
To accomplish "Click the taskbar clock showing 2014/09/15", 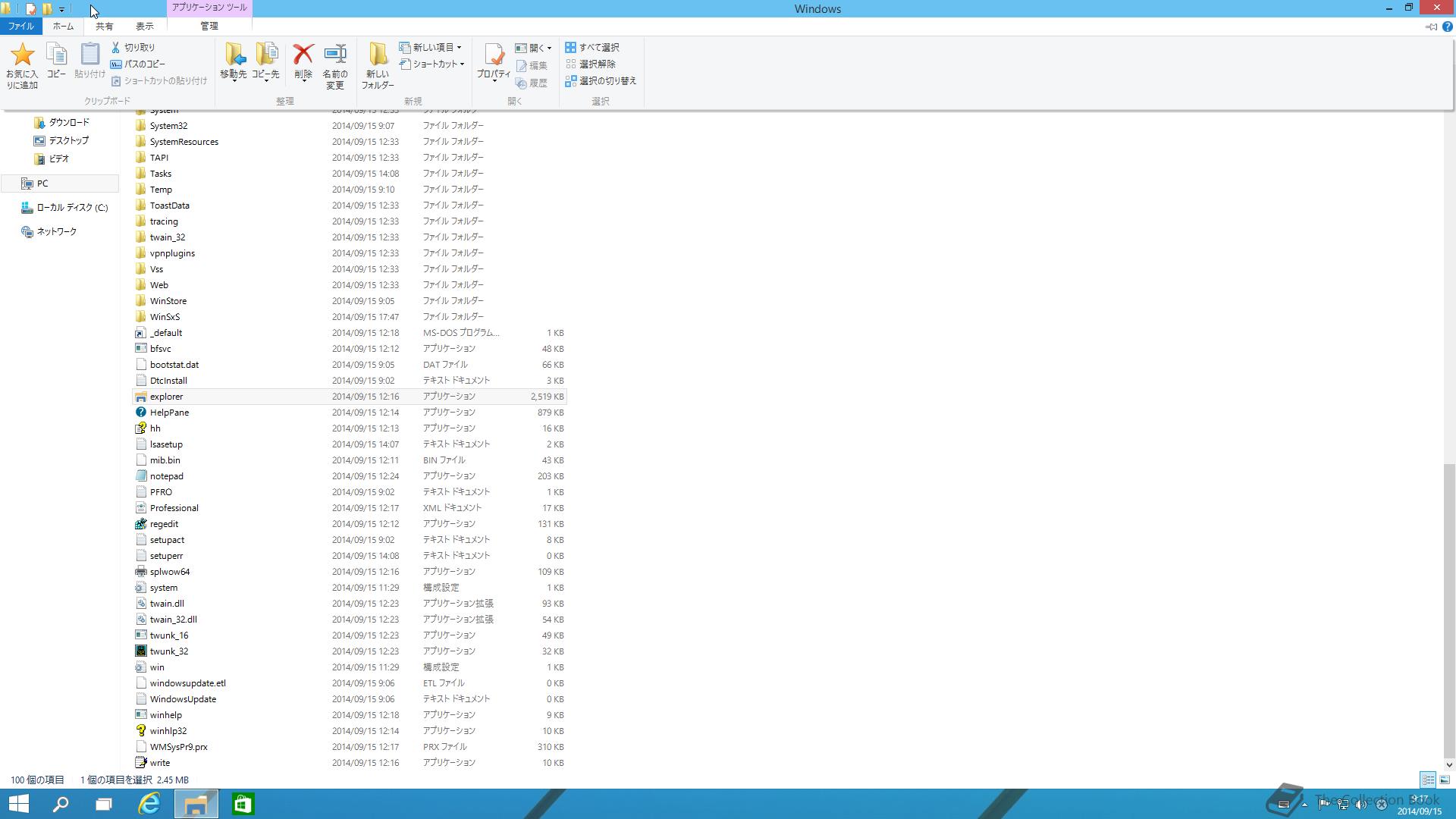I will click(1420, 805).
